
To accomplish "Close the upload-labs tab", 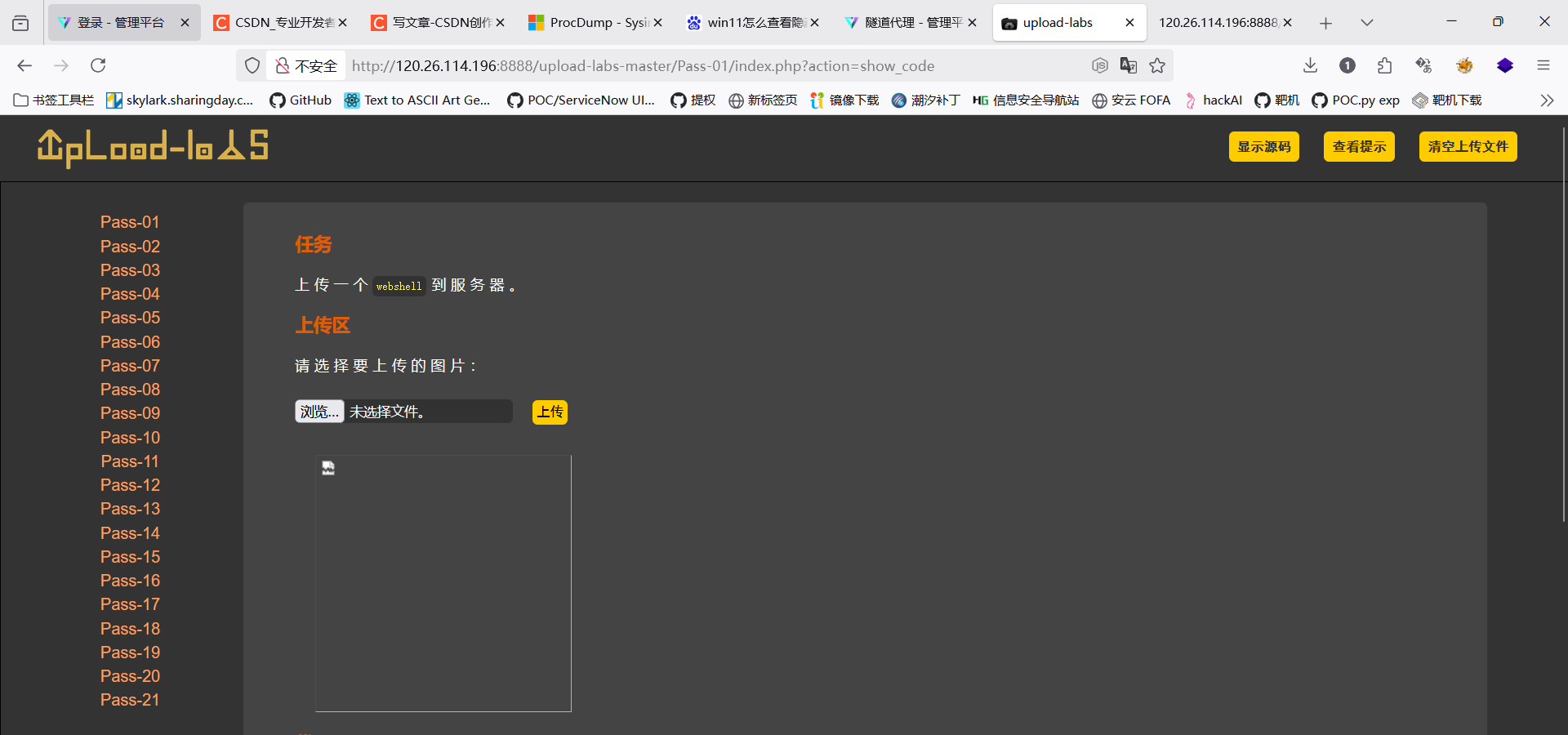I will coord(1129,23).
